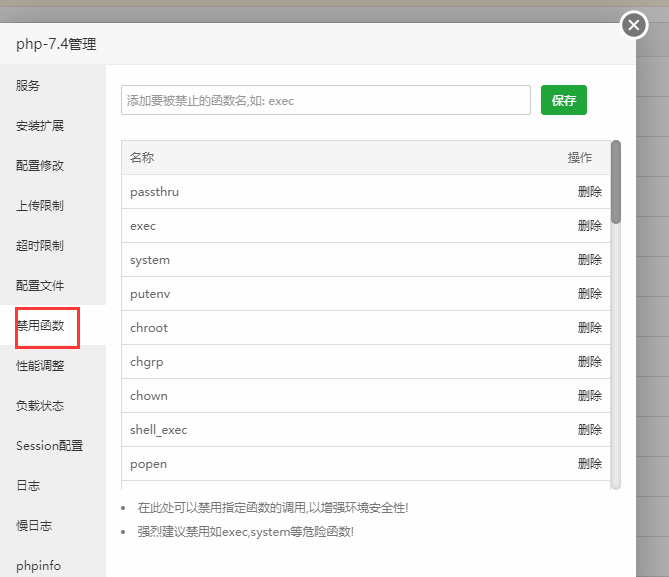Screen dimensions: 669x577
Task: Delete the system function entry
Action: coord(590,259)
